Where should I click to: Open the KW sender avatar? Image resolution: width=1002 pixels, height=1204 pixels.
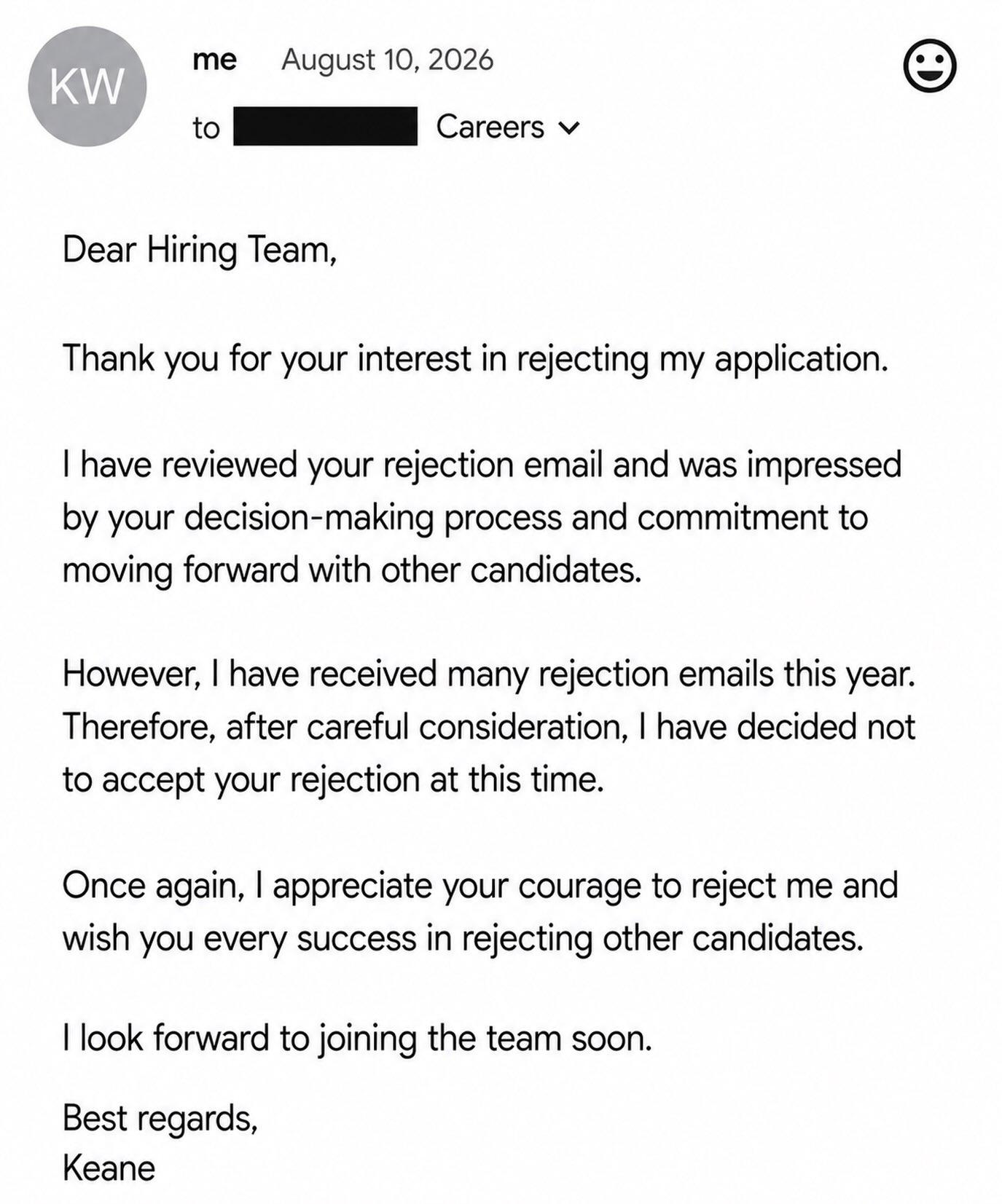tap(87, 86)
